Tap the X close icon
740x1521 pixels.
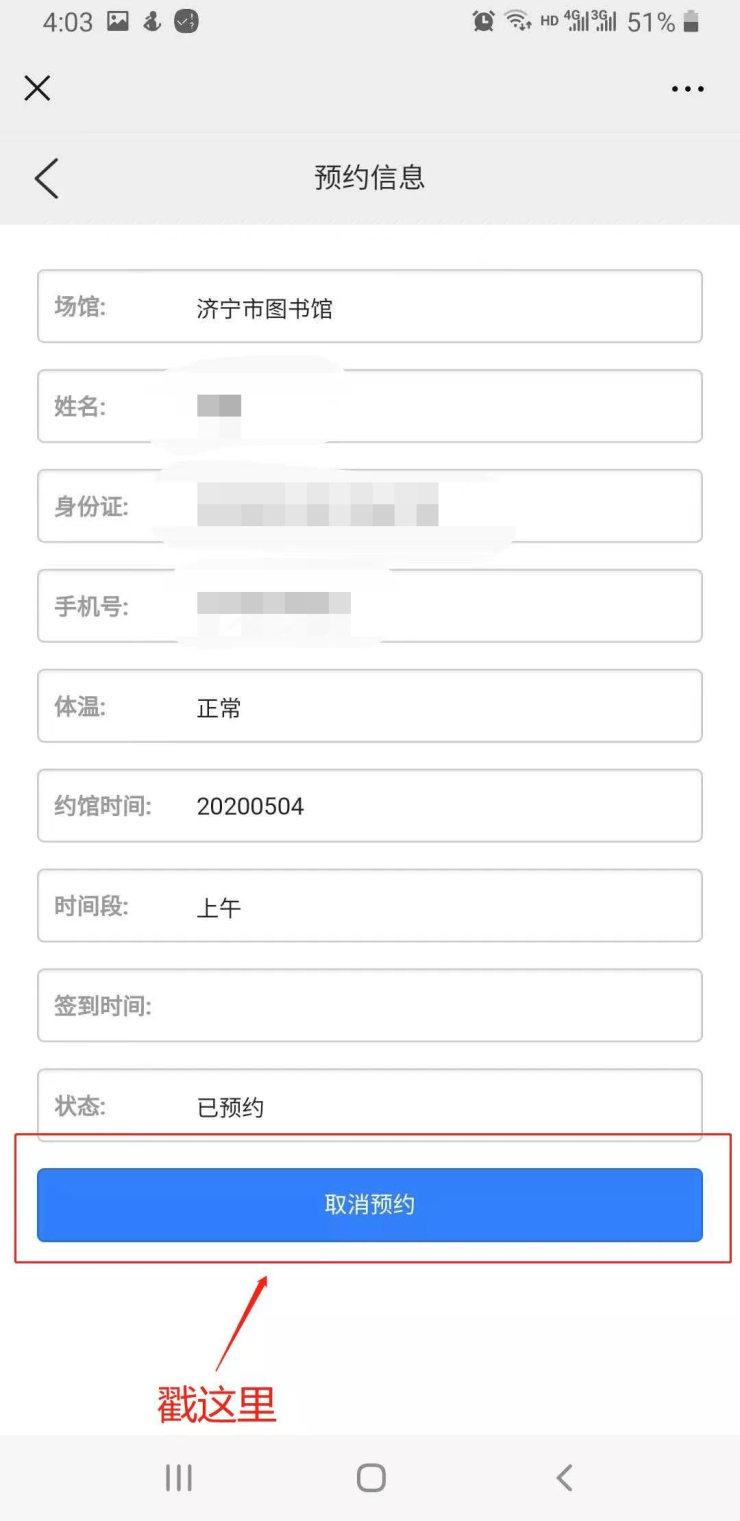tap(37, 89)
